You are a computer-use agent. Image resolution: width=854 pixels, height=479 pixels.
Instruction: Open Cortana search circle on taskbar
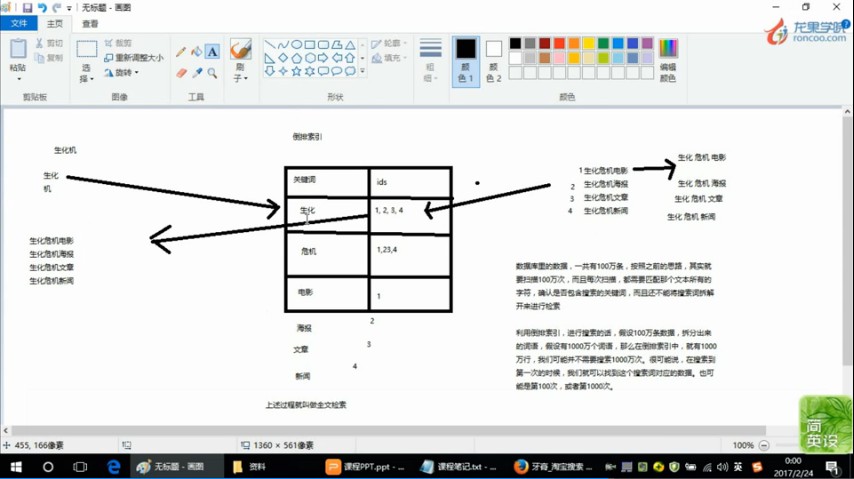(48, 467)
